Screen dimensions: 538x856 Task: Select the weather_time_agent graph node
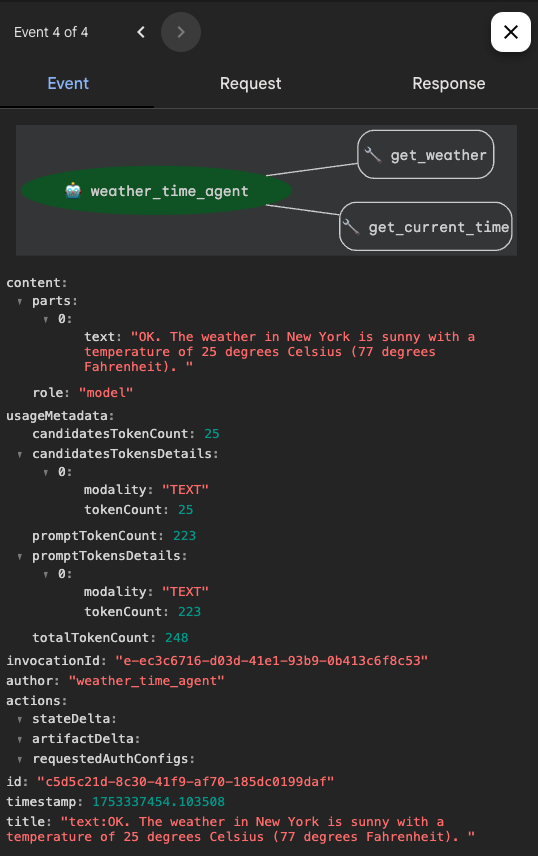[156, 191]
